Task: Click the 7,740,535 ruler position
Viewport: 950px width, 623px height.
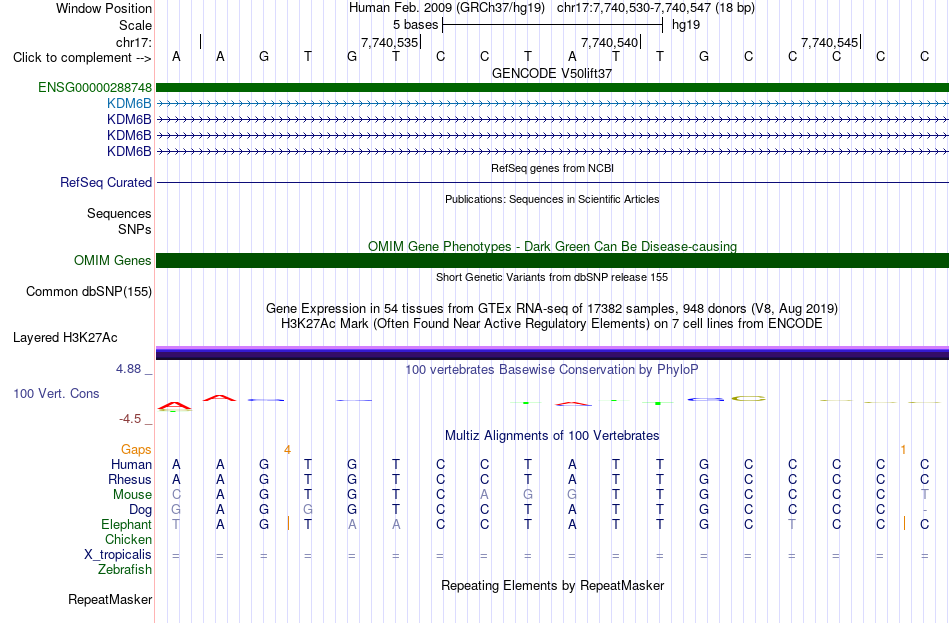Action: [x=390, y=42]
